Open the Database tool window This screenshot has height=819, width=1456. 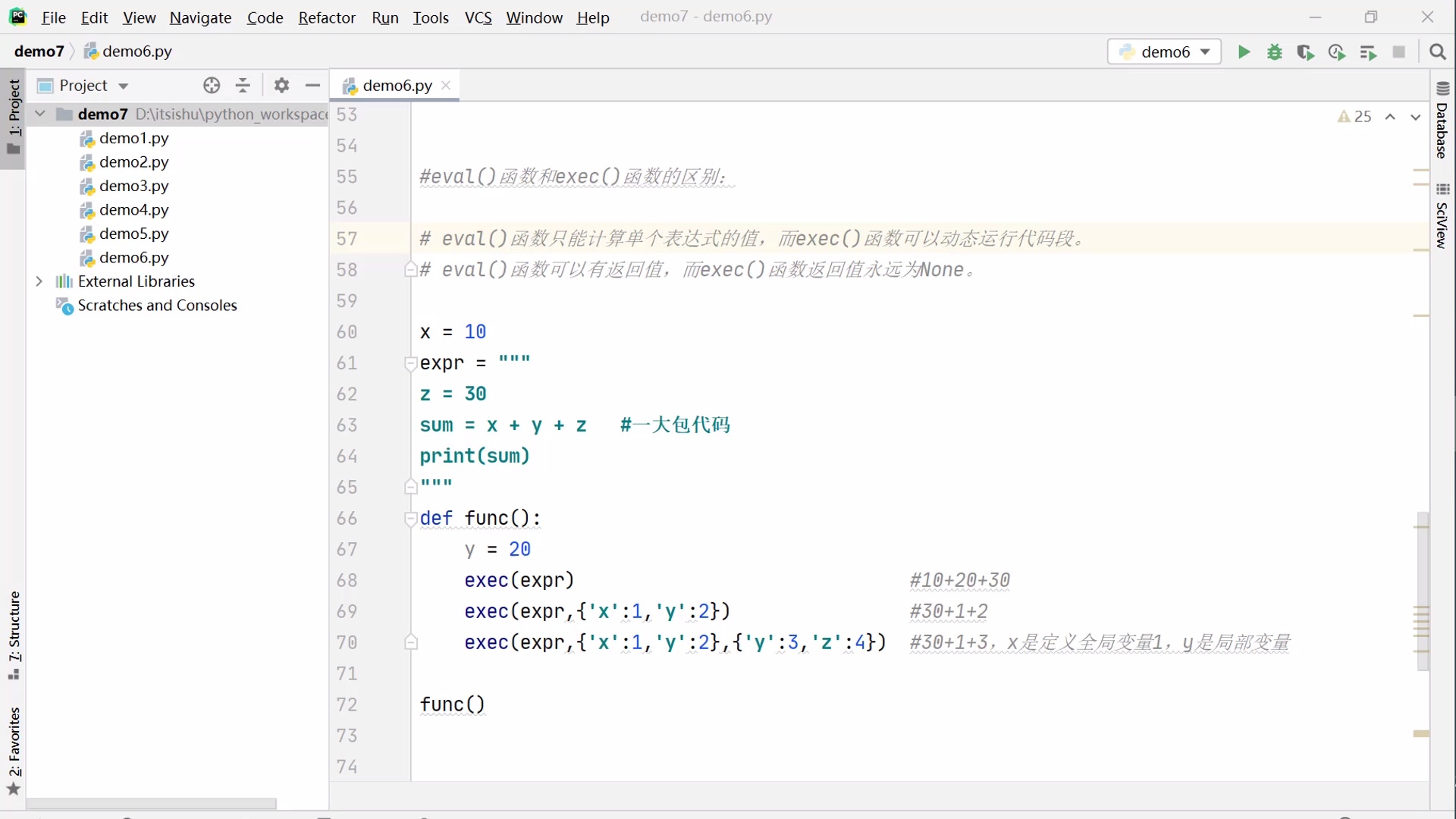pyautogui.click(x=1444, y=129)
